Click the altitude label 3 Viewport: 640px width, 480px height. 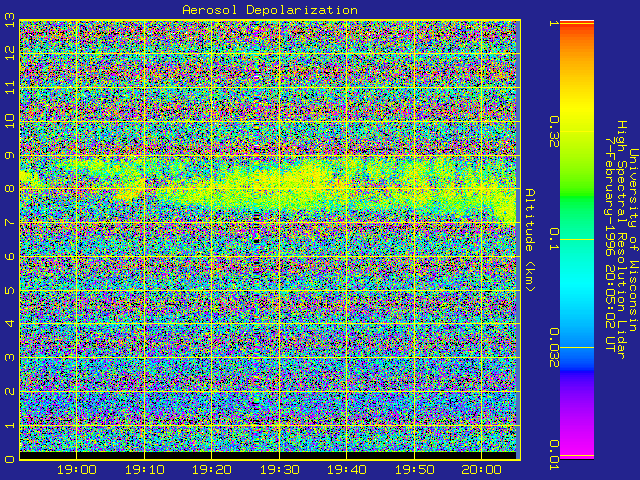[x=10, y=358]
